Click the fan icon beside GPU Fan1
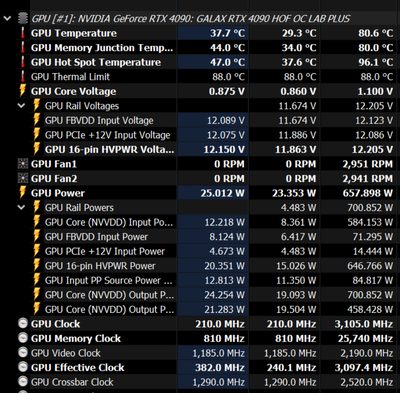400x393 pixels. (x=23, y=164)
